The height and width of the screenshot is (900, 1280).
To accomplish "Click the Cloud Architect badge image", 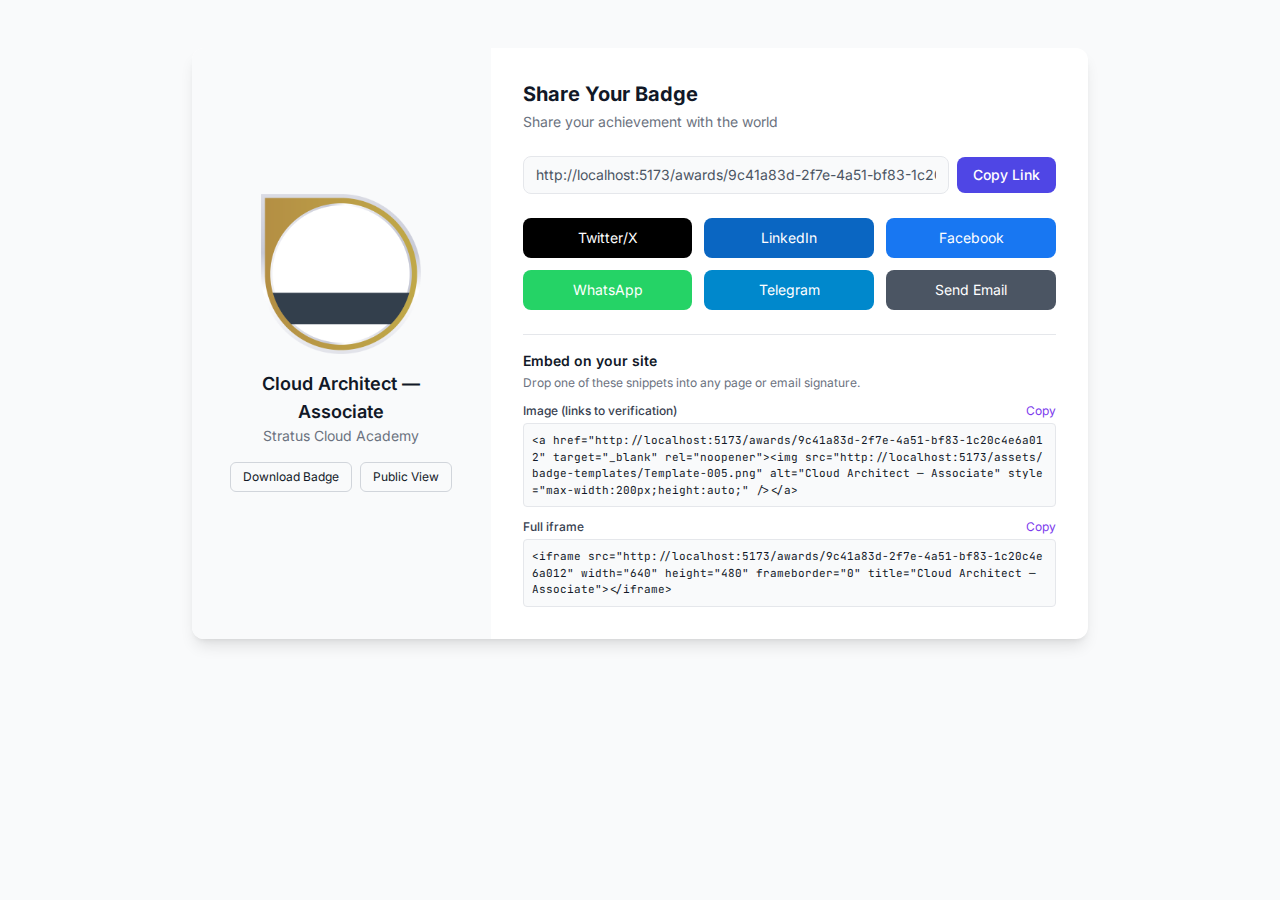I will (340, 273).
